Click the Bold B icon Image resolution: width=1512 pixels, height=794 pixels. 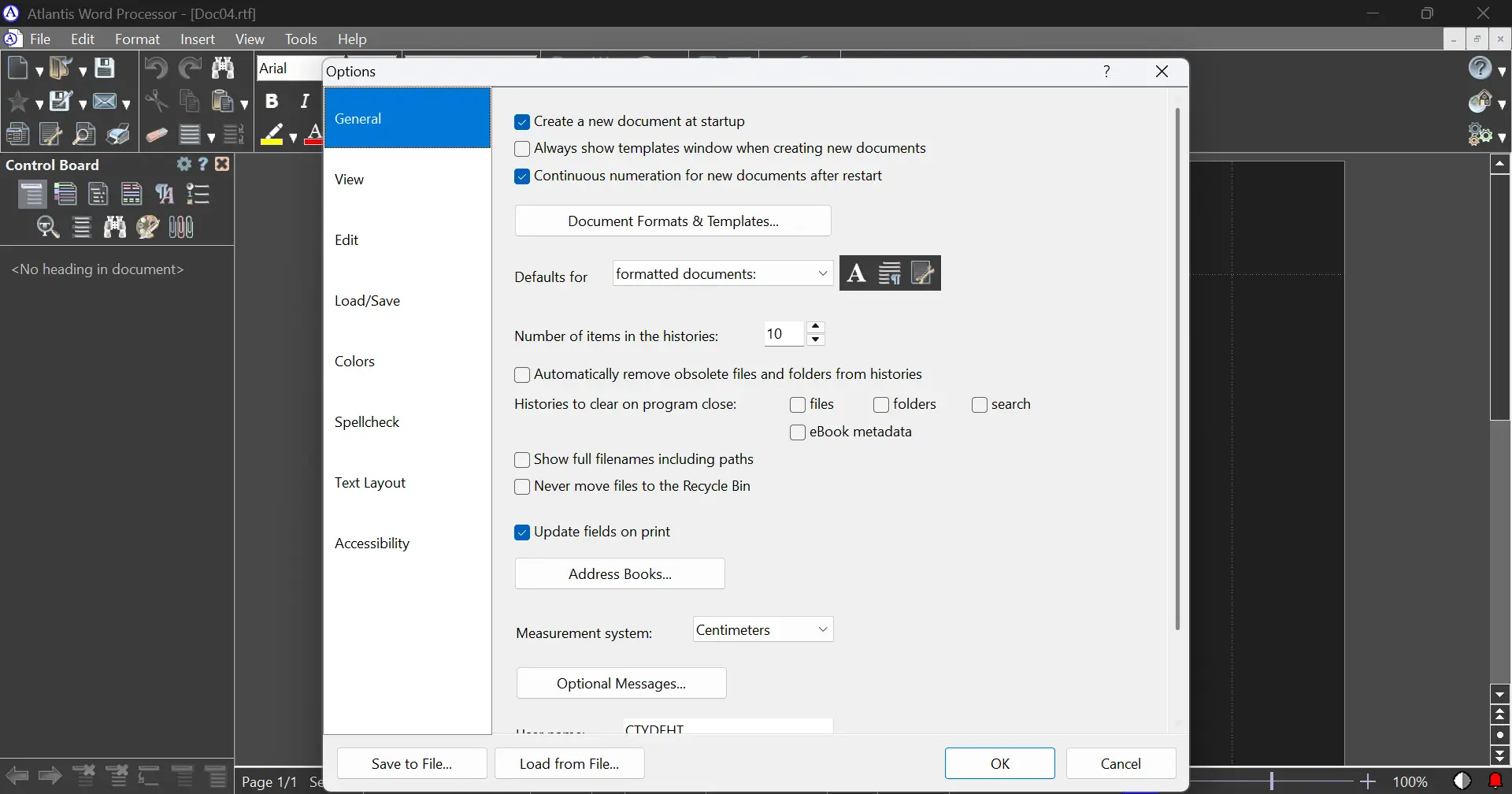click(272, 101)
